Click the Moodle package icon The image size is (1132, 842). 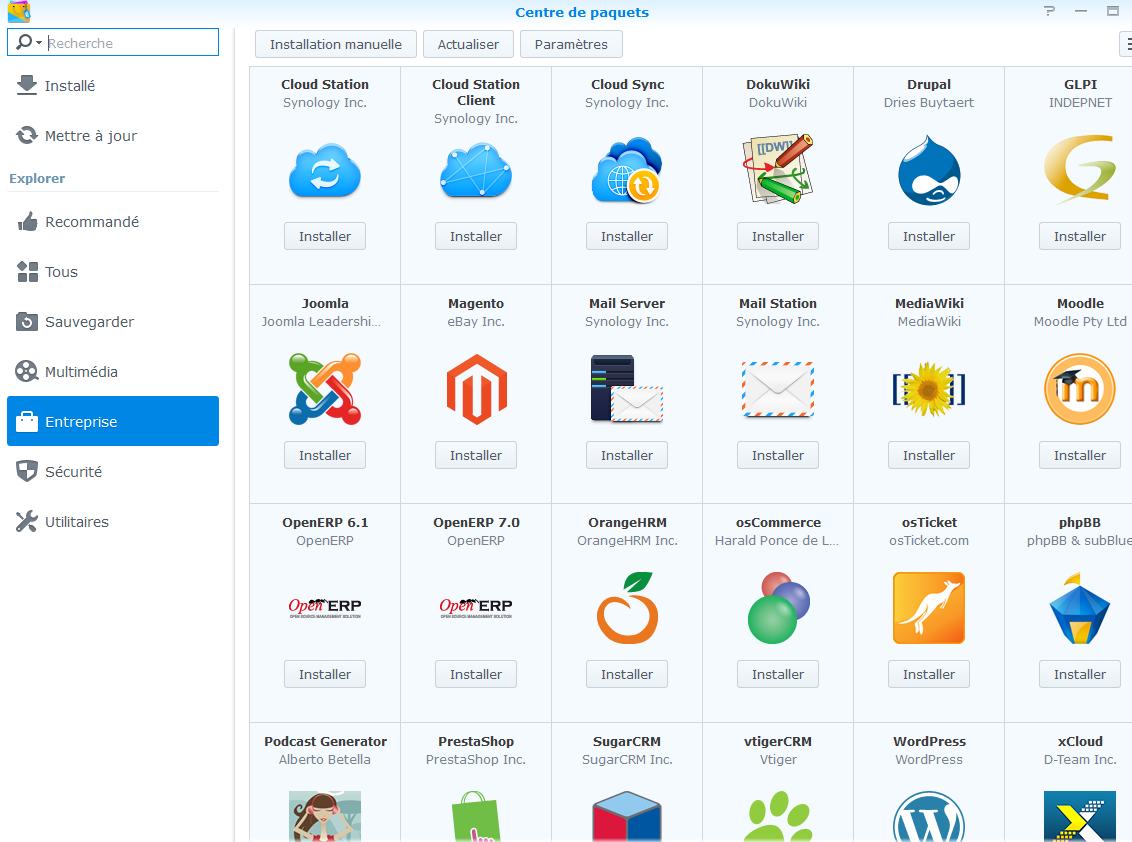point(1080,389)
